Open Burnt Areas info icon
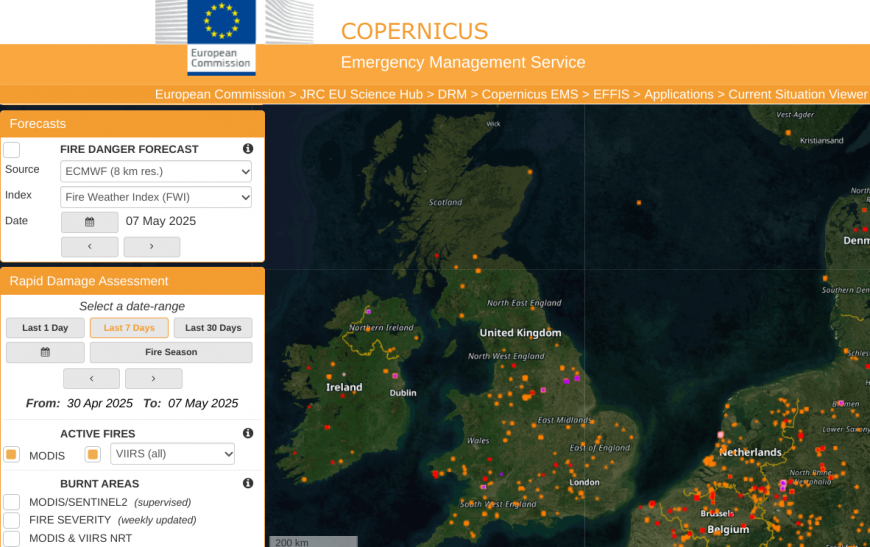 click(x=248, y=483)
